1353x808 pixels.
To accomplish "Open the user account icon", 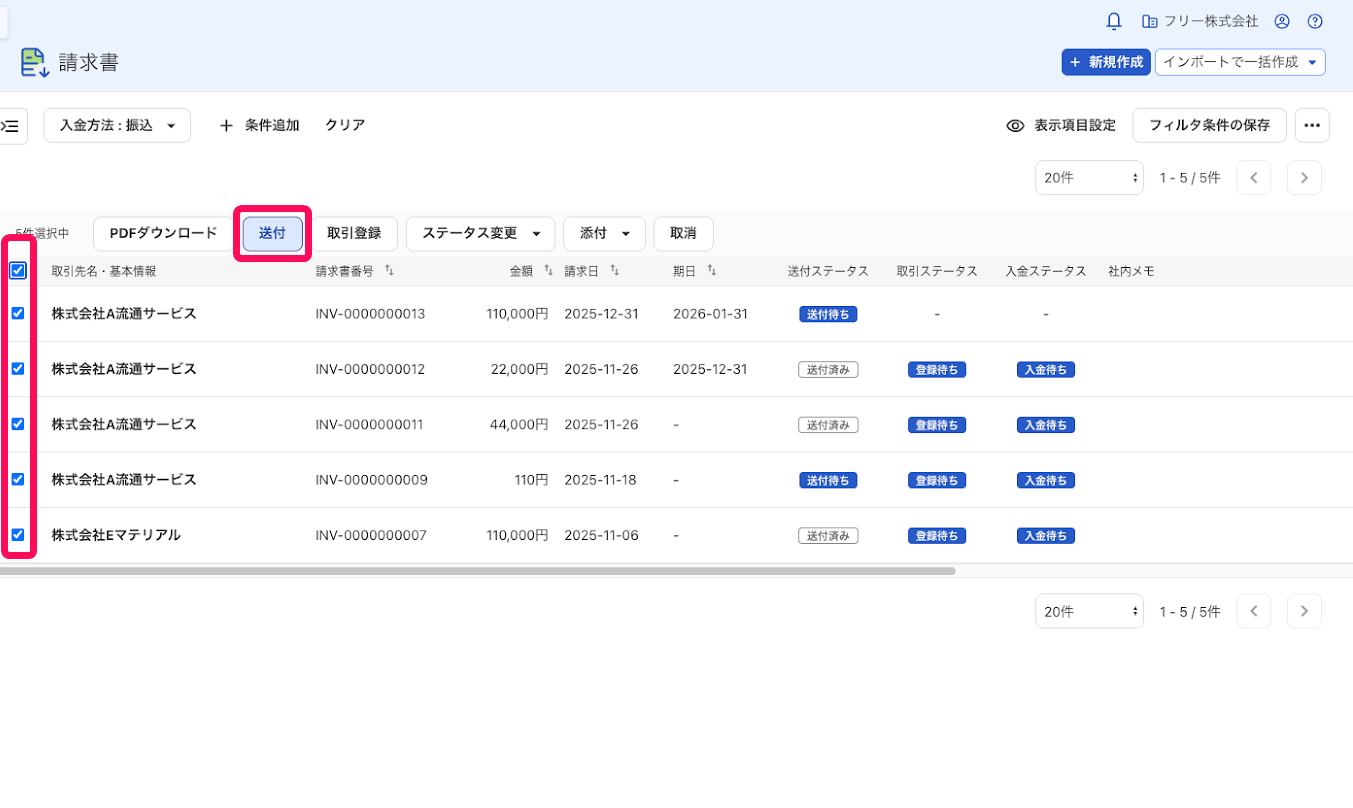I will 1282,21.
